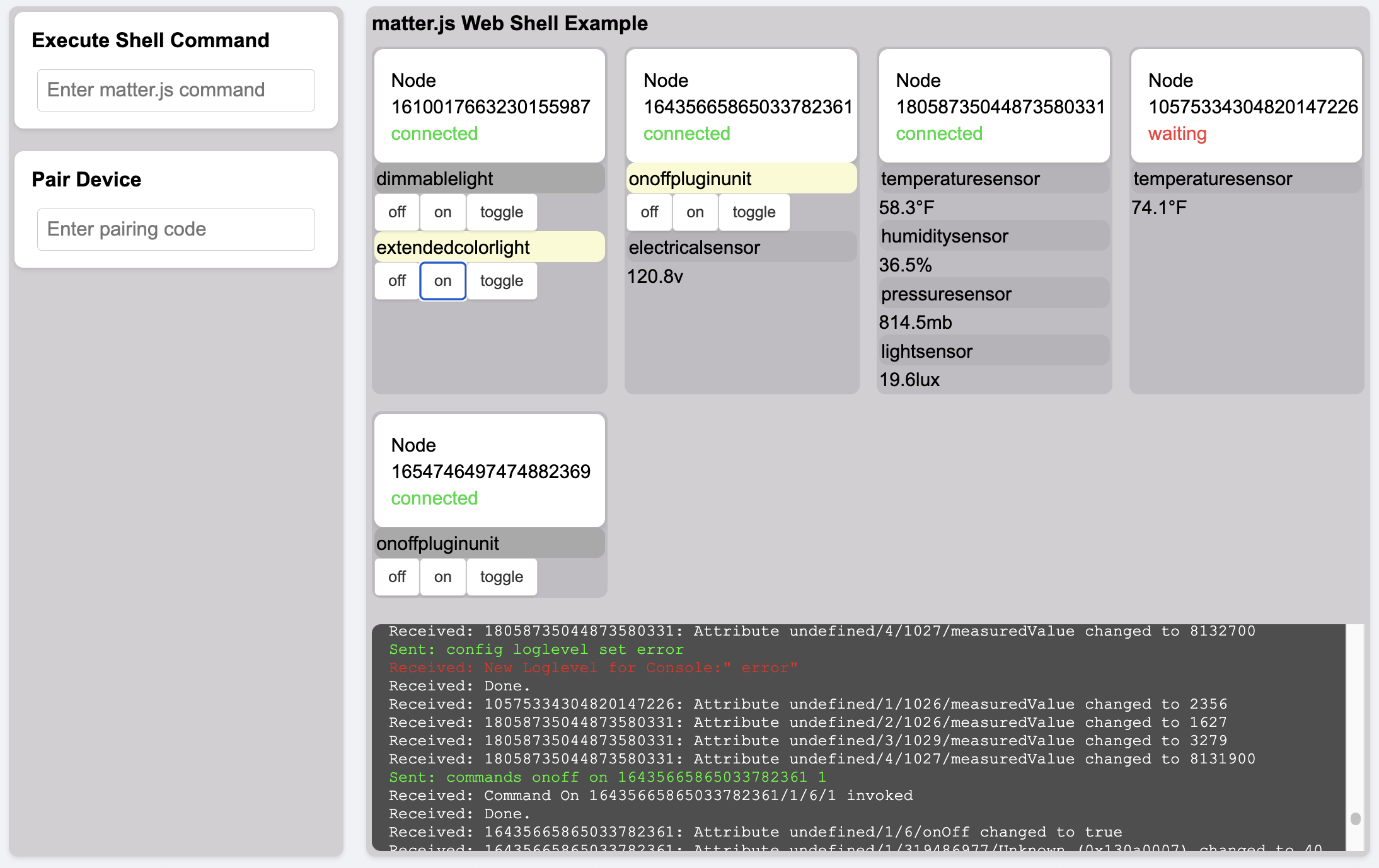The height and width of the screenshot is (868, 1379).
Task: Click the 'Pair Device' heading
Action: point(86,180)
